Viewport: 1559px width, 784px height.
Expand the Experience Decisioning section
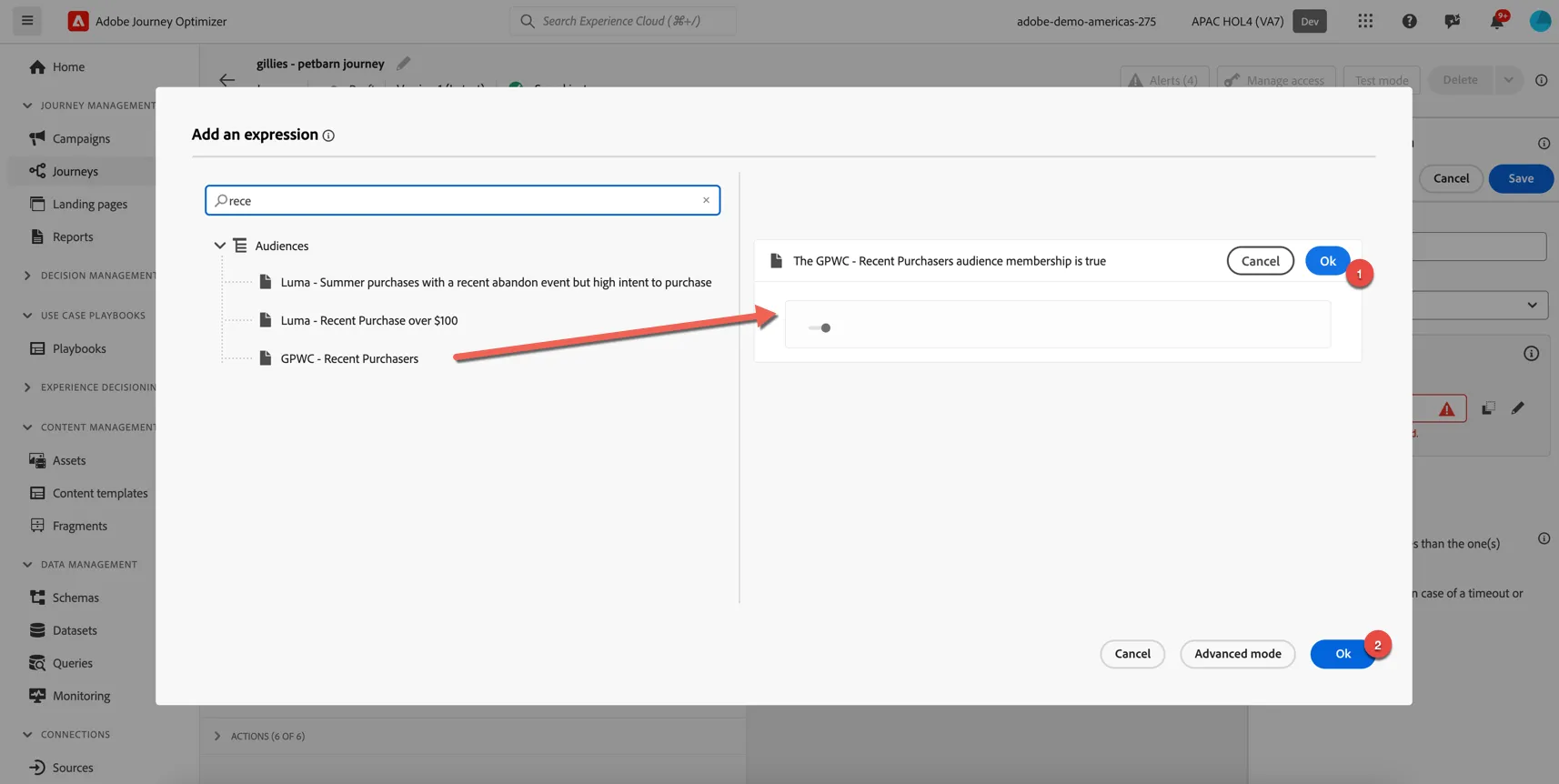tap(27, 387)
